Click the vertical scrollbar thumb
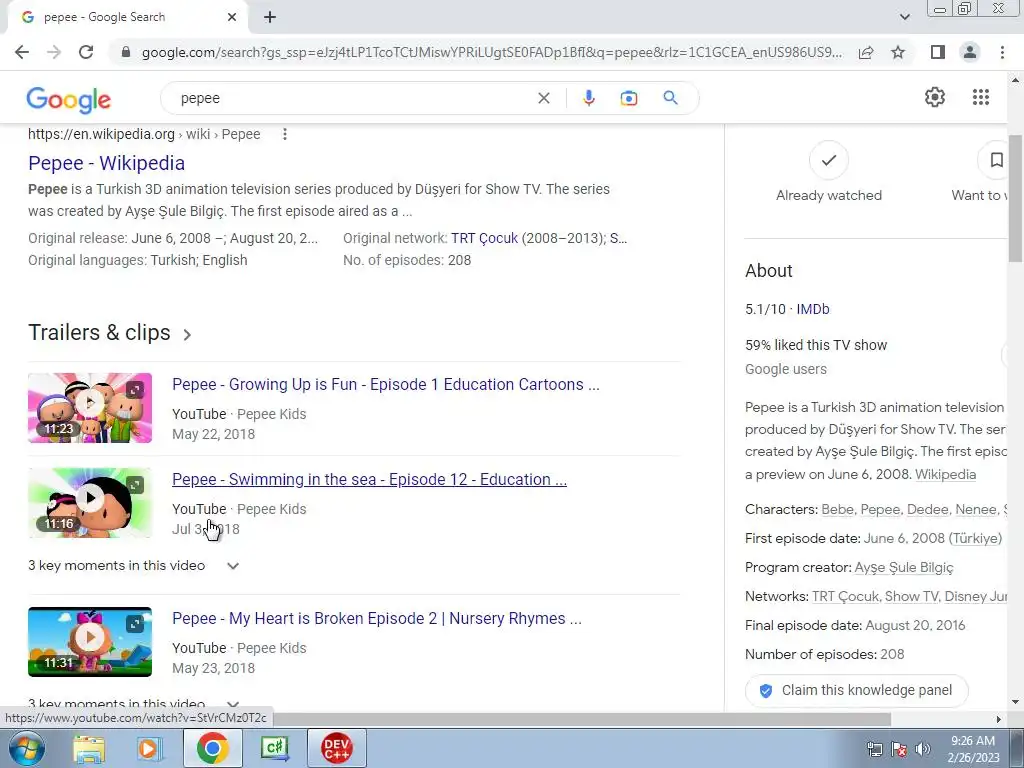 click(1015, 198)
